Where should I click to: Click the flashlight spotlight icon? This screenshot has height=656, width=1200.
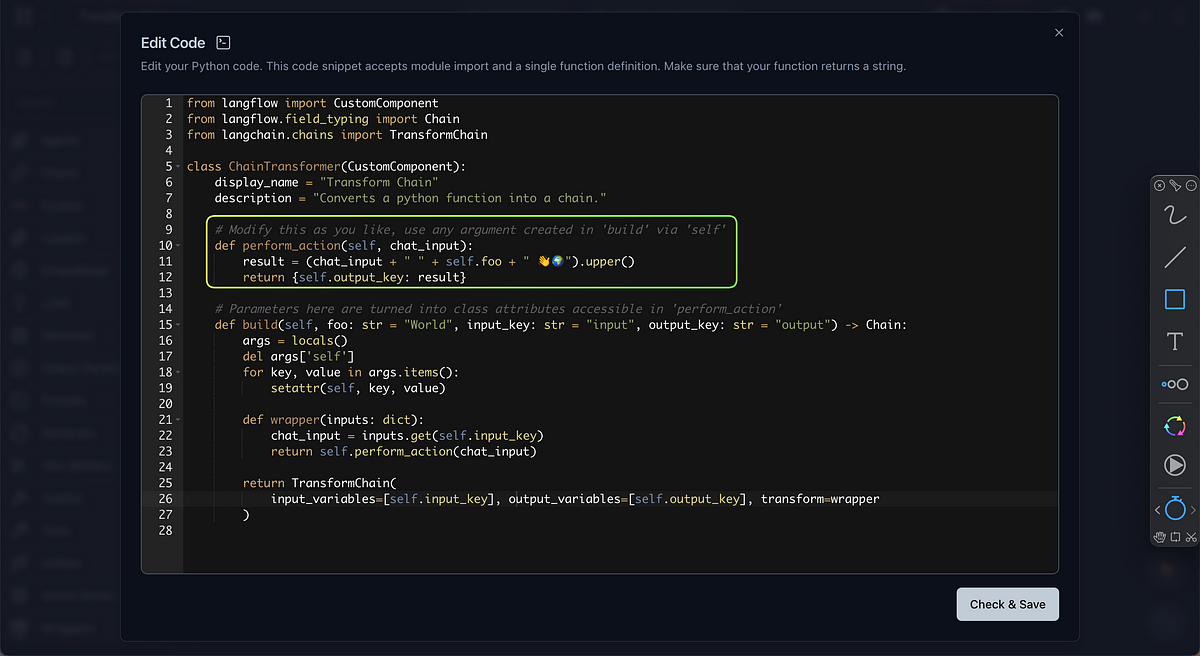click(1176, 185)
